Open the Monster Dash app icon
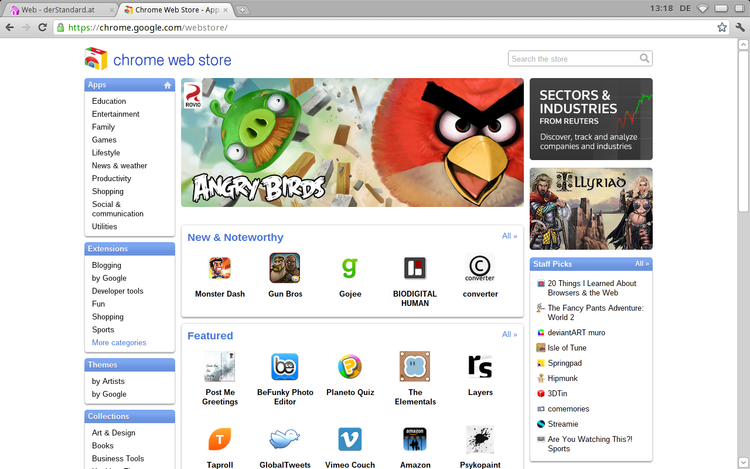750x469 pixels. tap(220, 268)
